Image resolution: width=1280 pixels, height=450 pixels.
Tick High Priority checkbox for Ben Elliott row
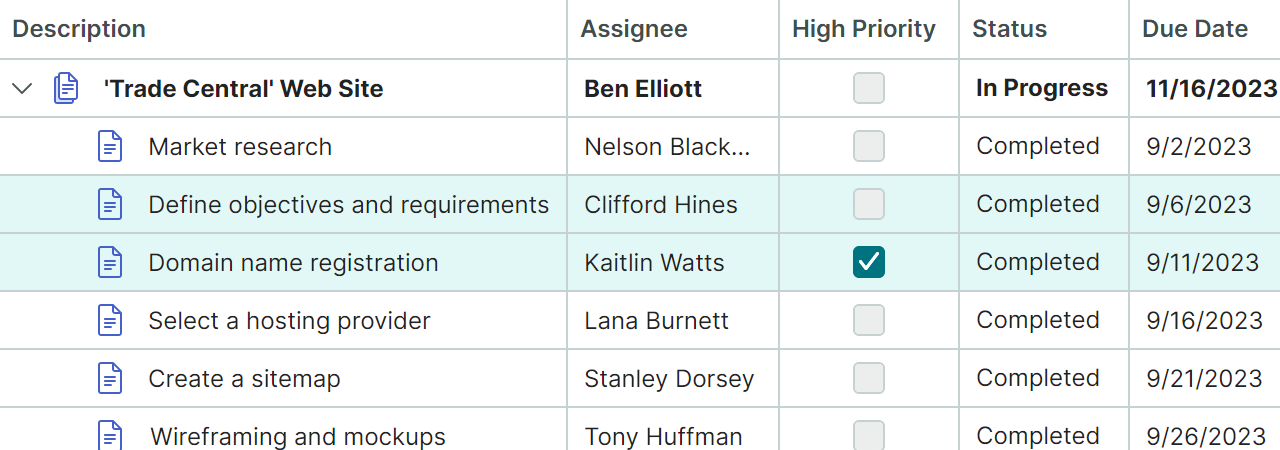click(869, 88)
